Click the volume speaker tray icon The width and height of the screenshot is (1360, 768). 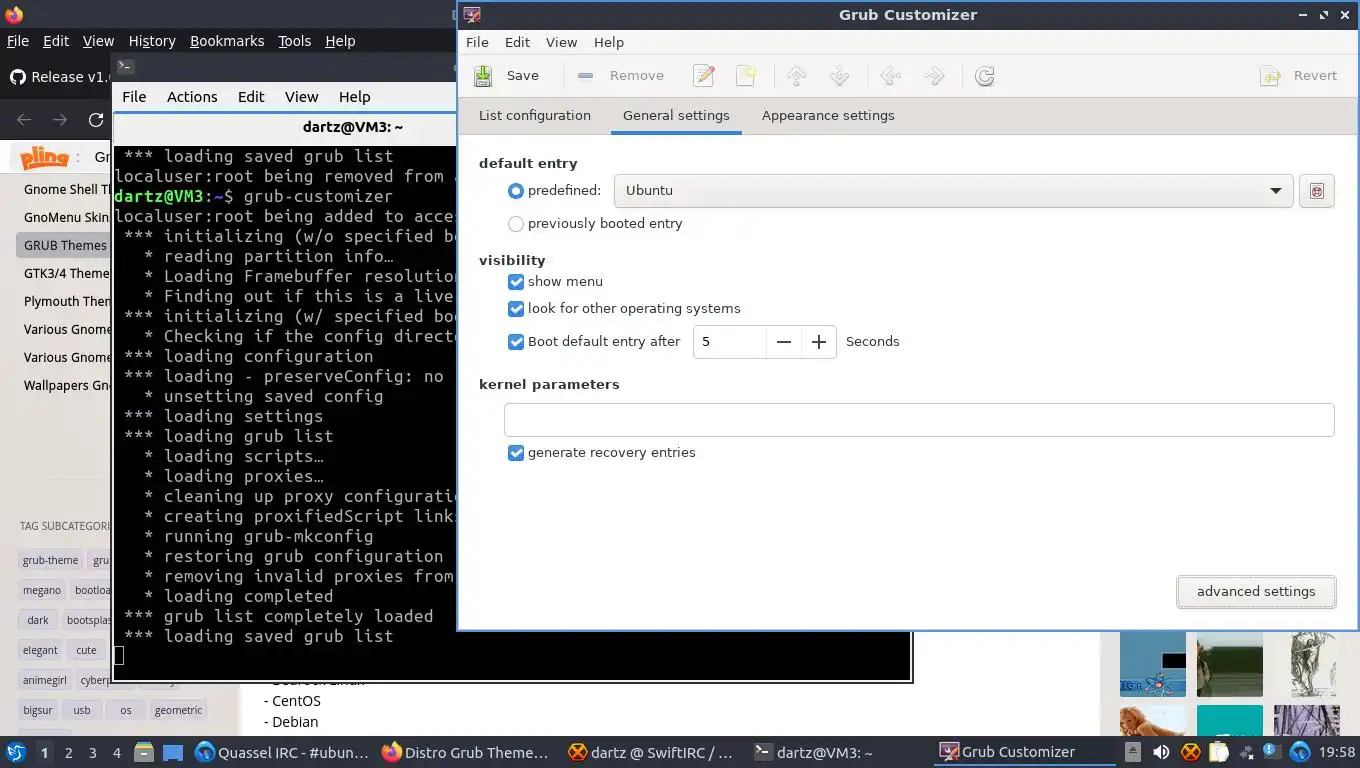click(x=1161, y=752)
